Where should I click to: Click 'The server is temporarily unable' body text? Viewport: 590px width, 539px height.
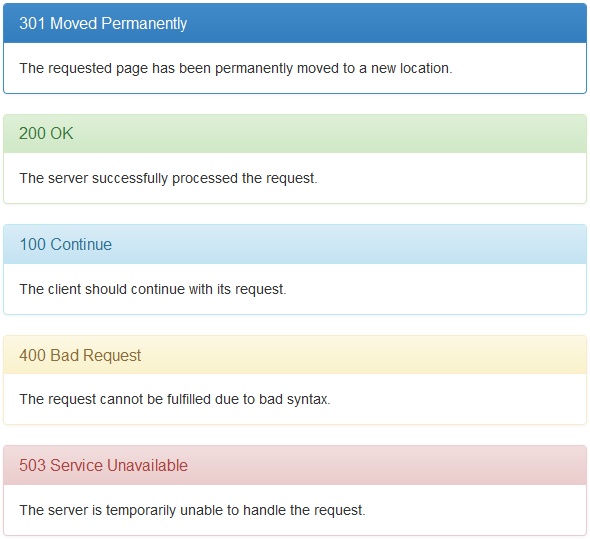point(192,510)
